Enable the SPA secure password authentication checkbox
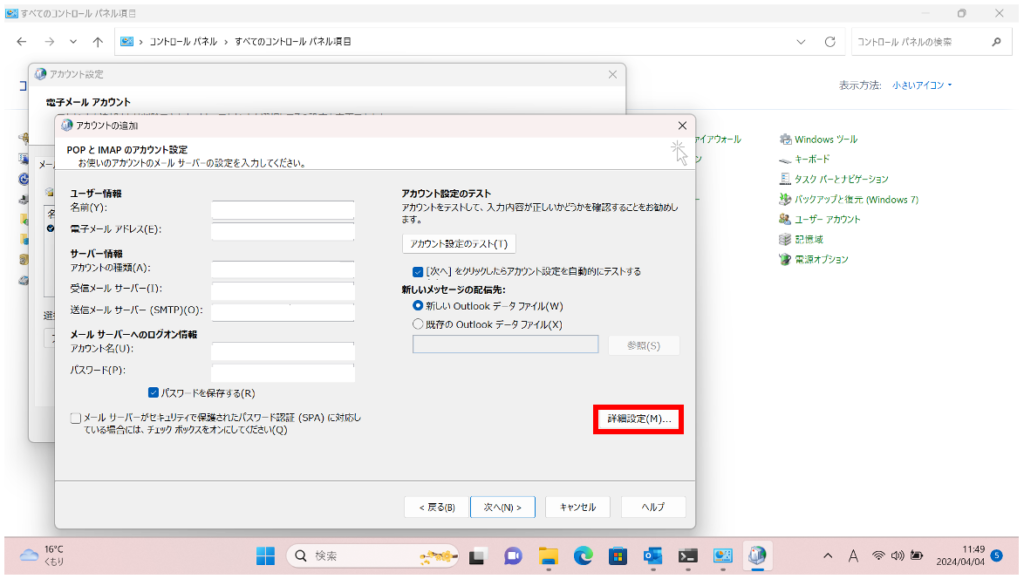The width and height of the screenshot is (1024, 579). [76, 418]
